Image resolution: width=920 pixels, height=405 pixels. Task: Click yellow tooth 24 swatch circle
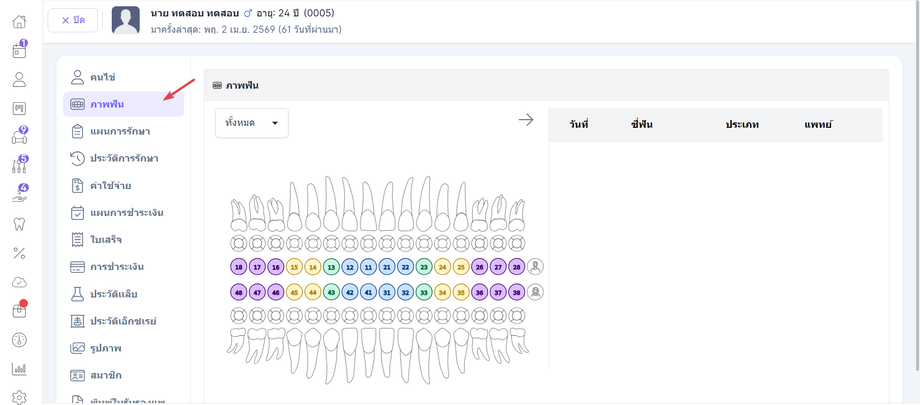click(x=442, y=267)
